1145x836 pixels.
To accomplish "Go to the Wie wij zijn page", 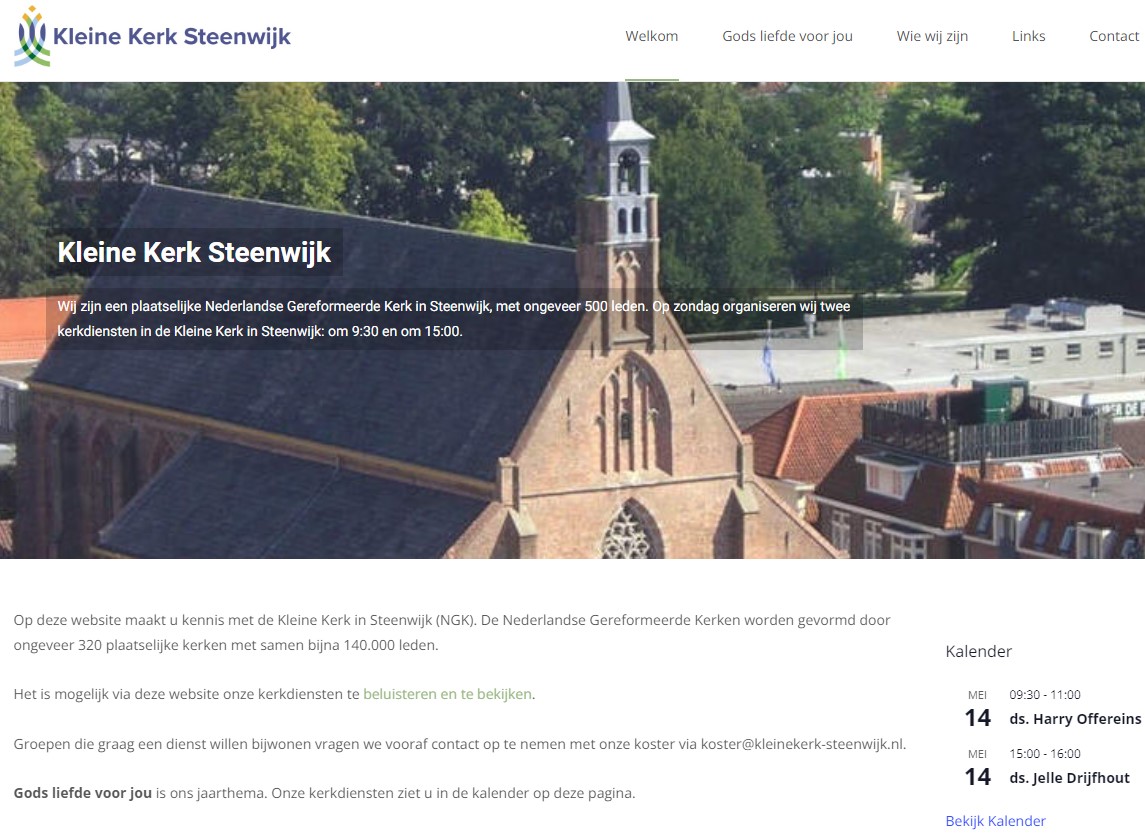I will click(x=932, y=36).
